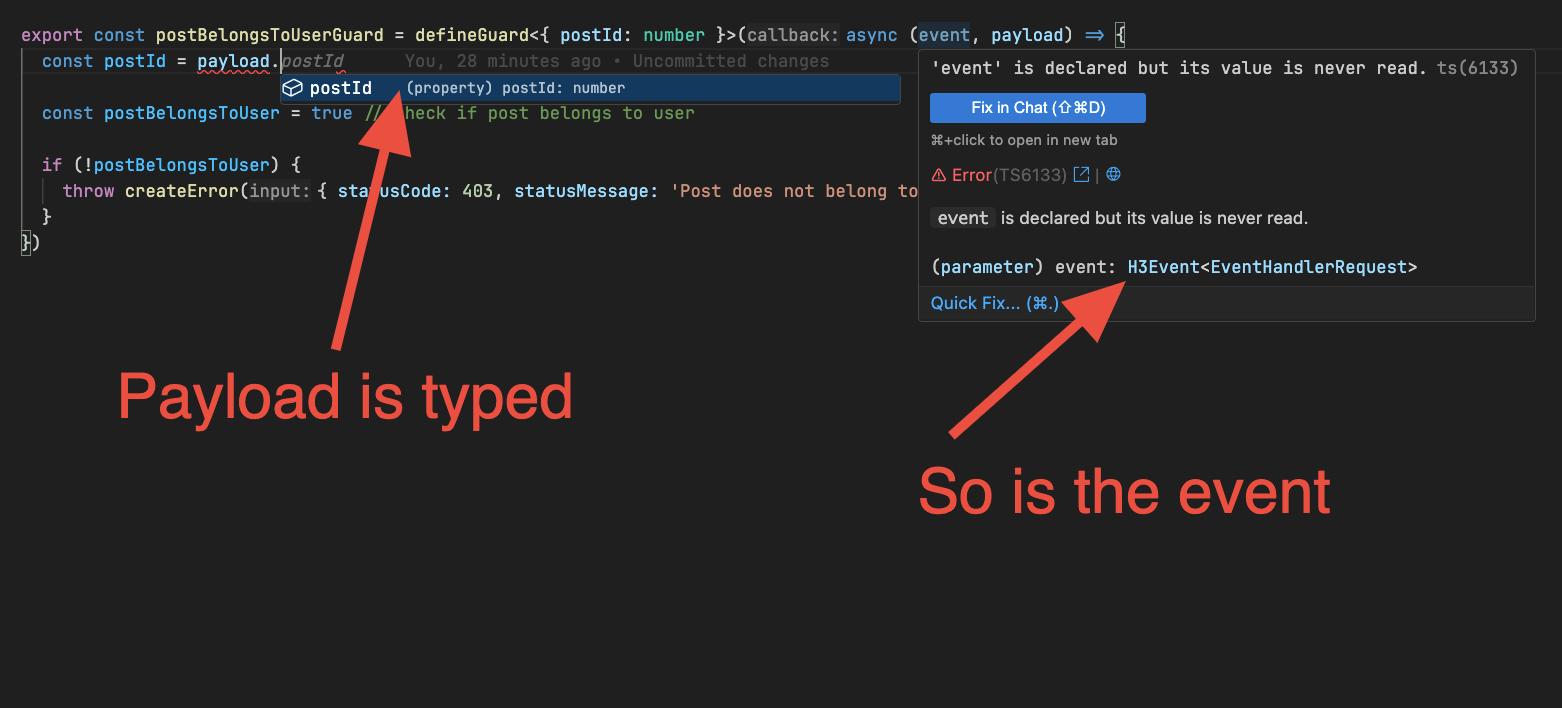Click the globe icon in the error popup
The height and width of the screenshot is (708, 1562).
(x=1113, y=175)
